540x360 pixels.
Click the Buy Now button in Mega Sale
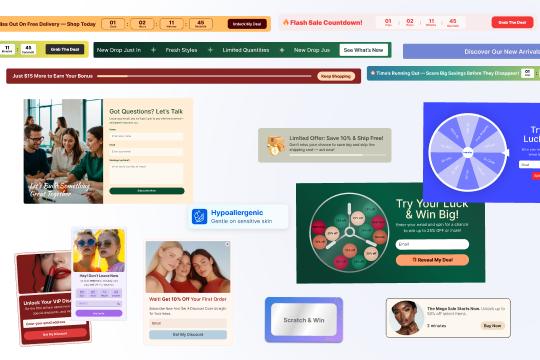point(492,326)
